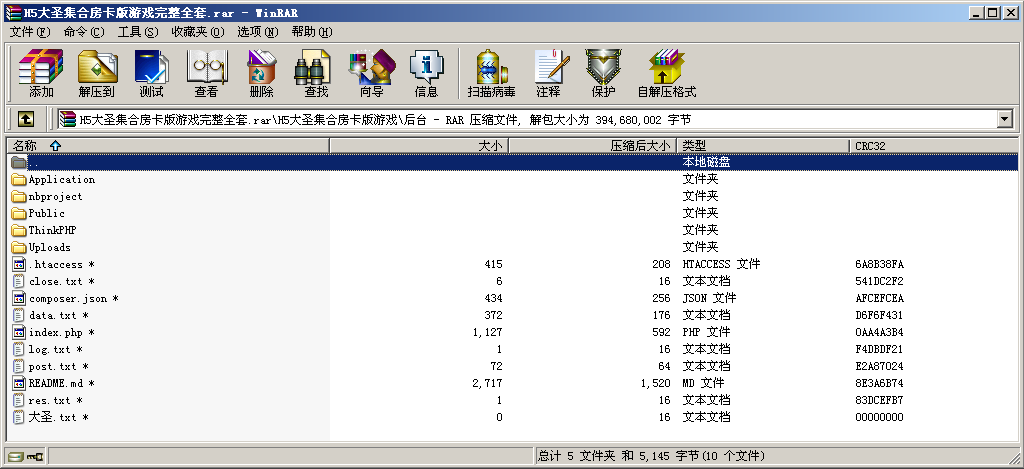The height and width of the screenshot is (469, 1024).
Task: Open the 工具 (Tools) menu
Action: 138,32
